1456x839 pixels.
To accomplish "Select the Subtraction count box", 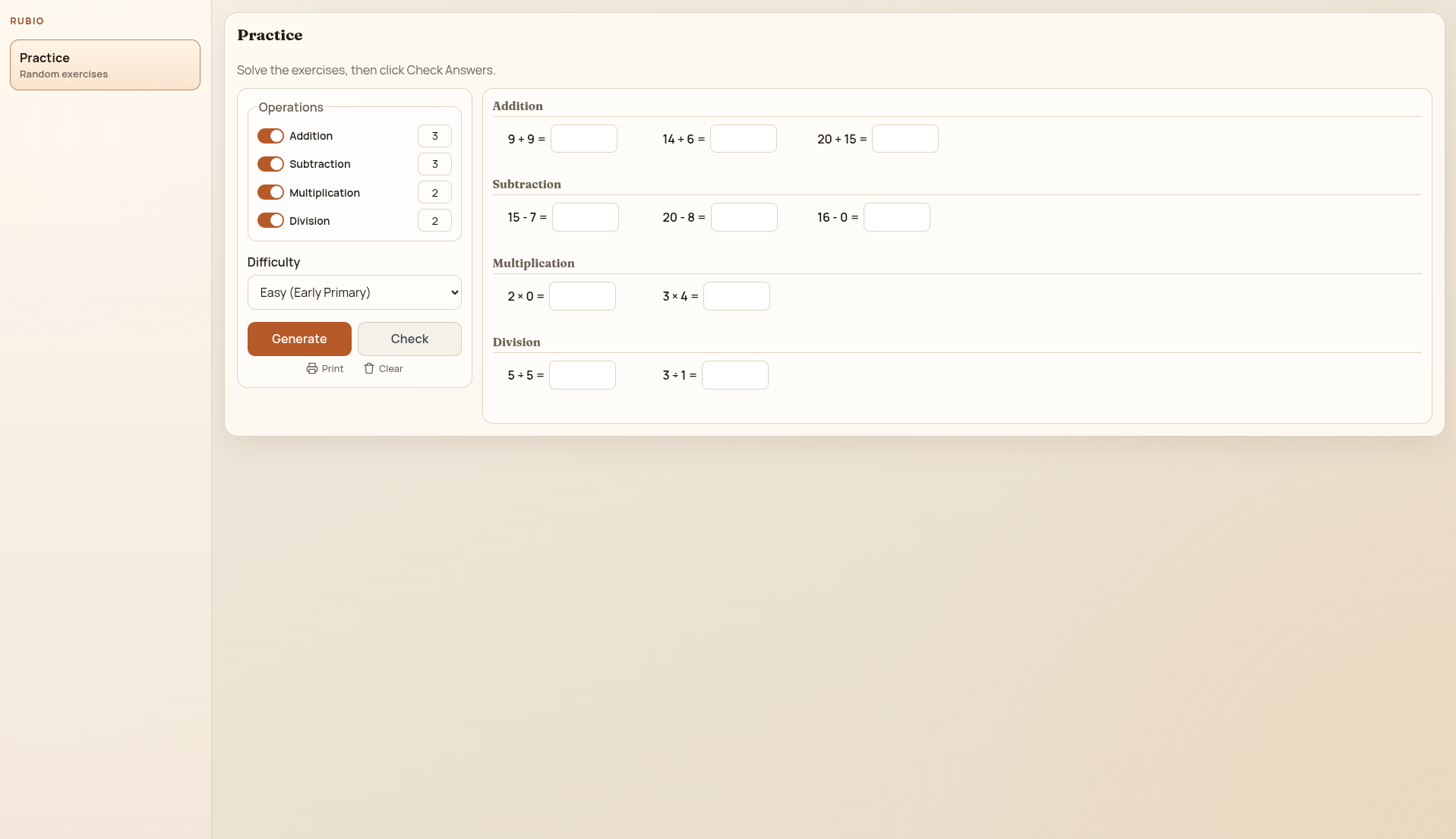I will pos(434,164).
